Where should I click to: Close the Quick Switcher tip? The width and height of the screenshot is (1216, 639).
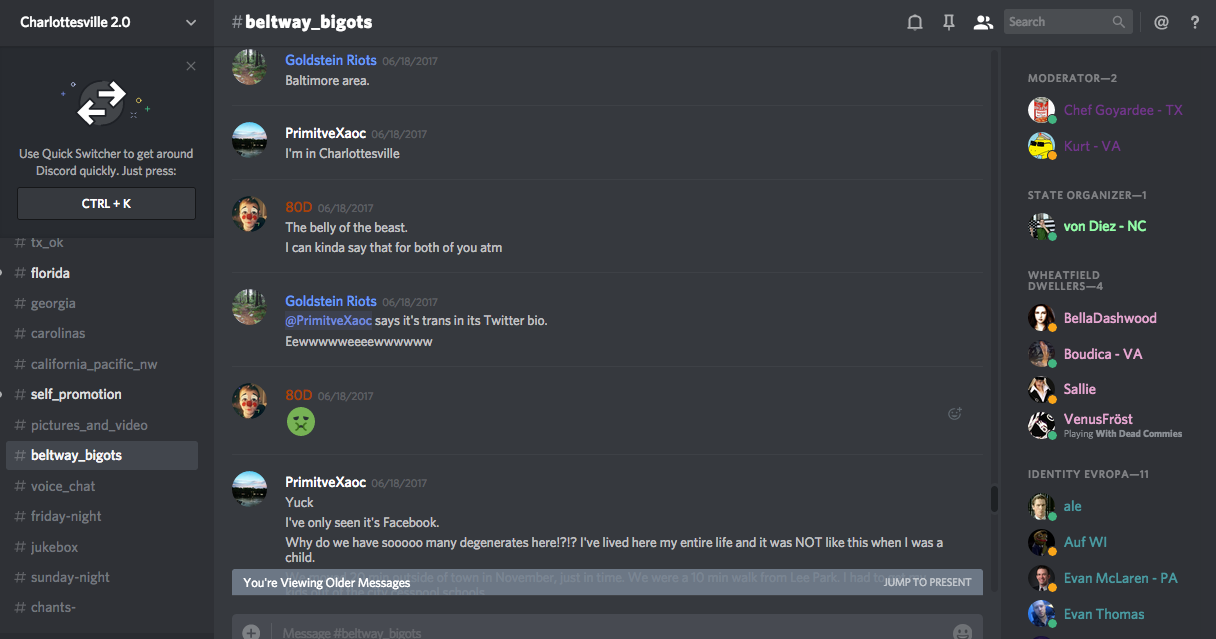tap(191, 67)
